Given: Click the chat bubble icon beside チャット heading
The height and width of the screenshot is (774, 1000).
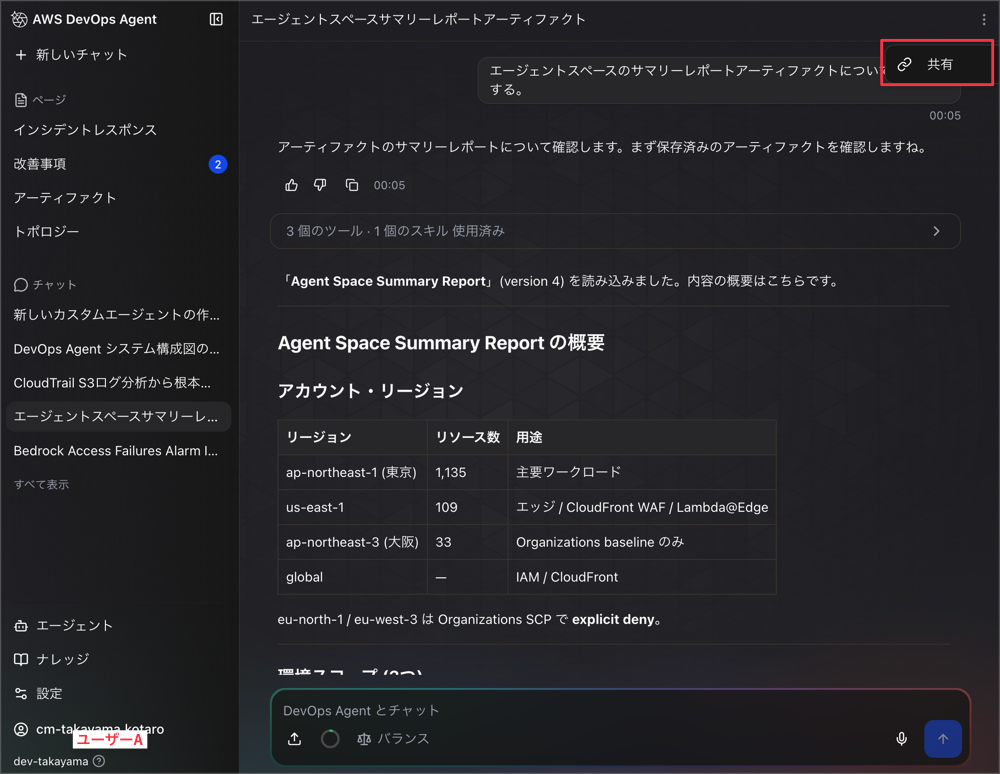Looking at the screenshot, I should tap(20, 285).
